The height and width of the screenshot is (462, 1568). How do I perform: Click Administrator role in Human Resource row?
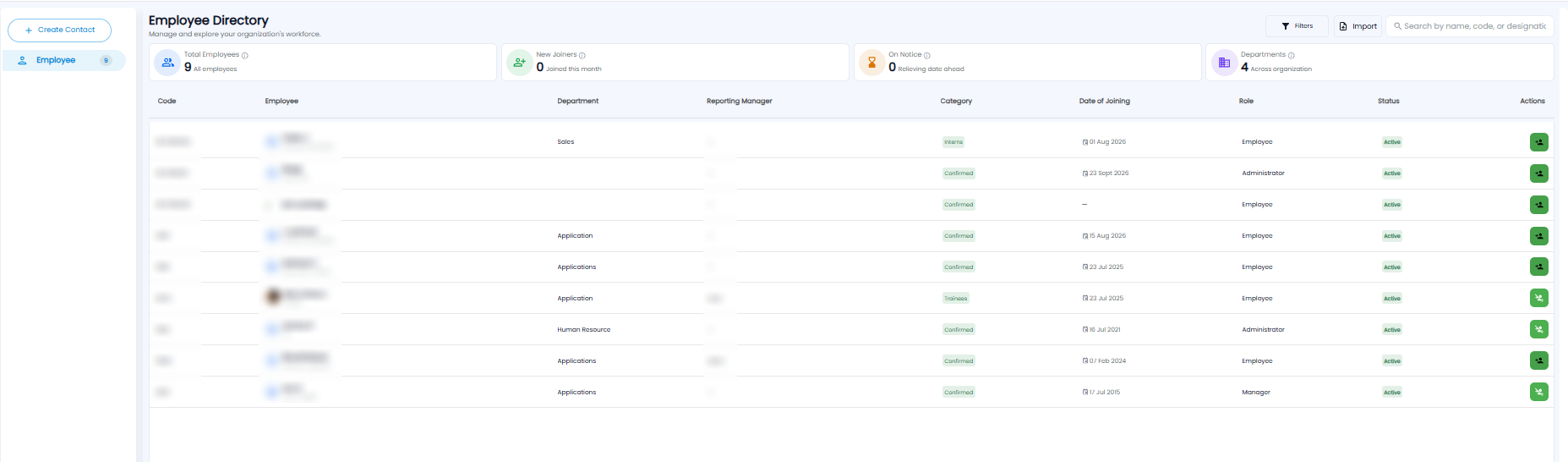point(1263,330)
